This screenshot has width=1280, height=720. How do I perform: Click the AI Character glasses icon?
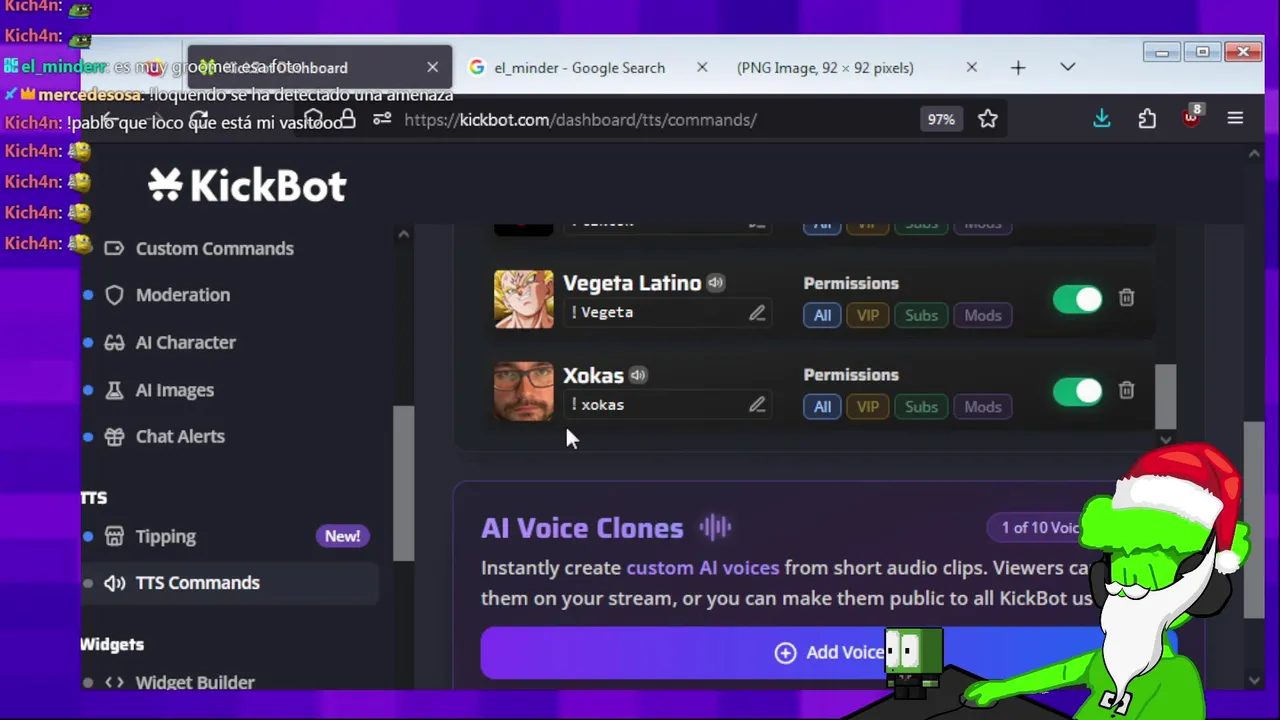(x=114, y=342)
